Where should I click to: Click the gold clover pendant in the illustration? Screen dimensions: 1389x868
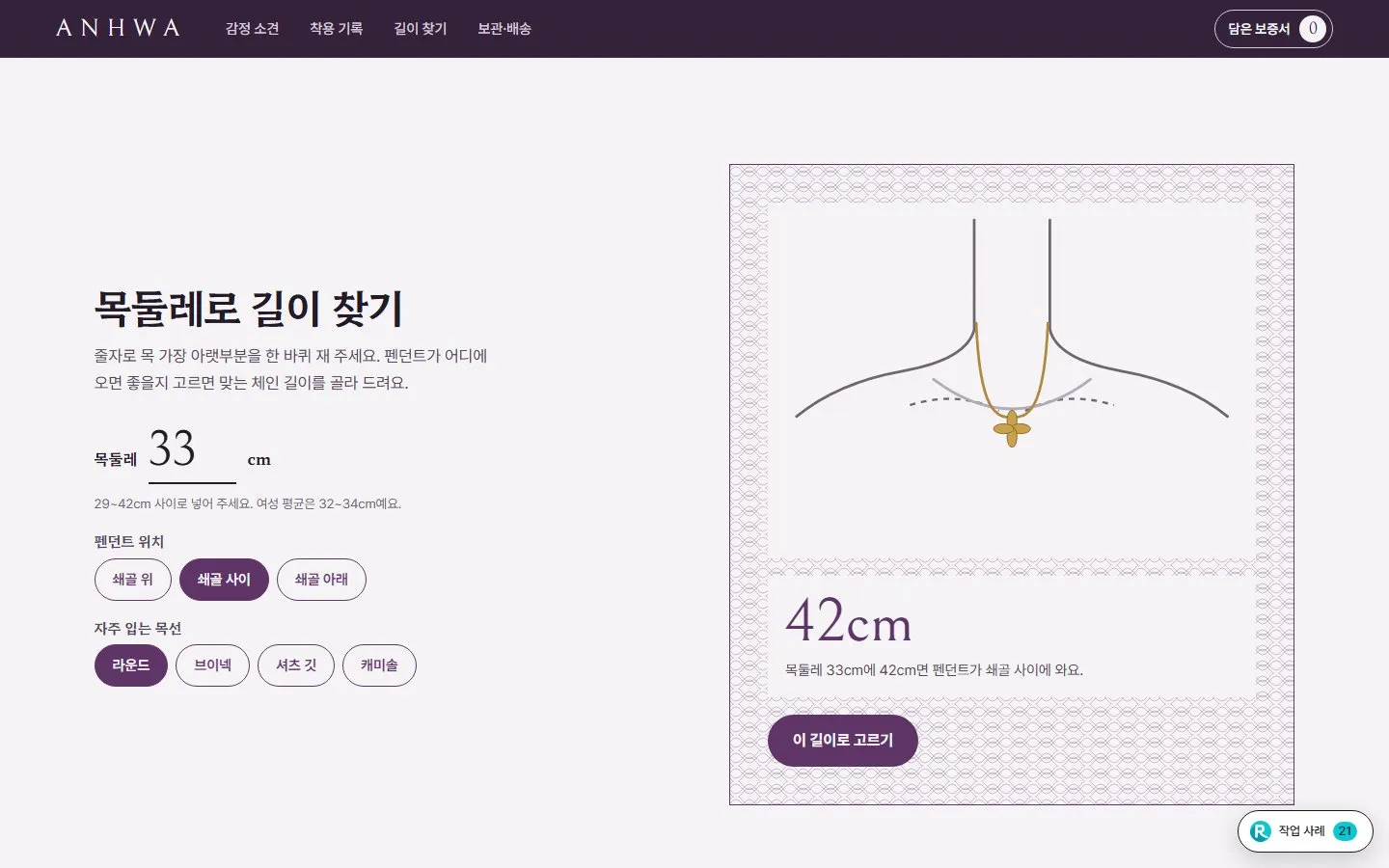point(1012,428)
